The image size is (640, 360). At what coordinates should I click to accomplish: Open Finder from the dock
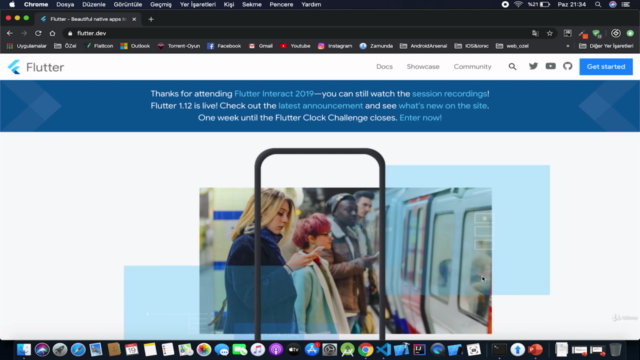[x=24, y=350]
